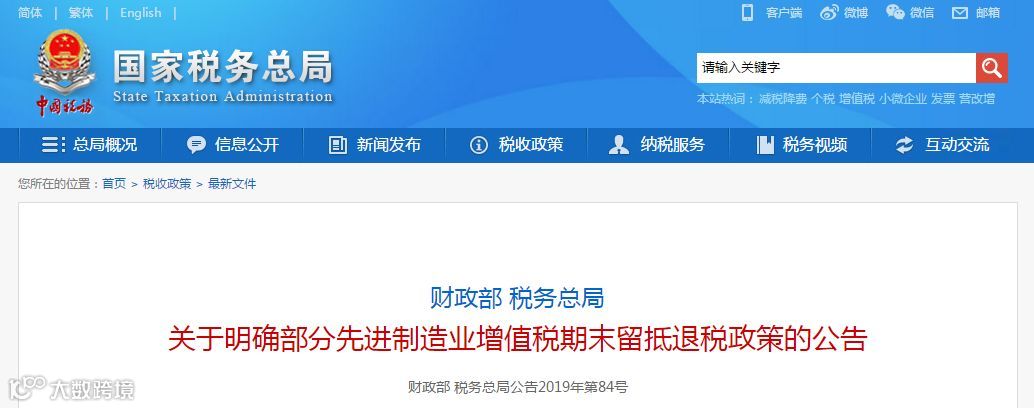Screen dimensions: 1034x408
Task: Open the 微信 WeChat icon
Action: [895, 12]
